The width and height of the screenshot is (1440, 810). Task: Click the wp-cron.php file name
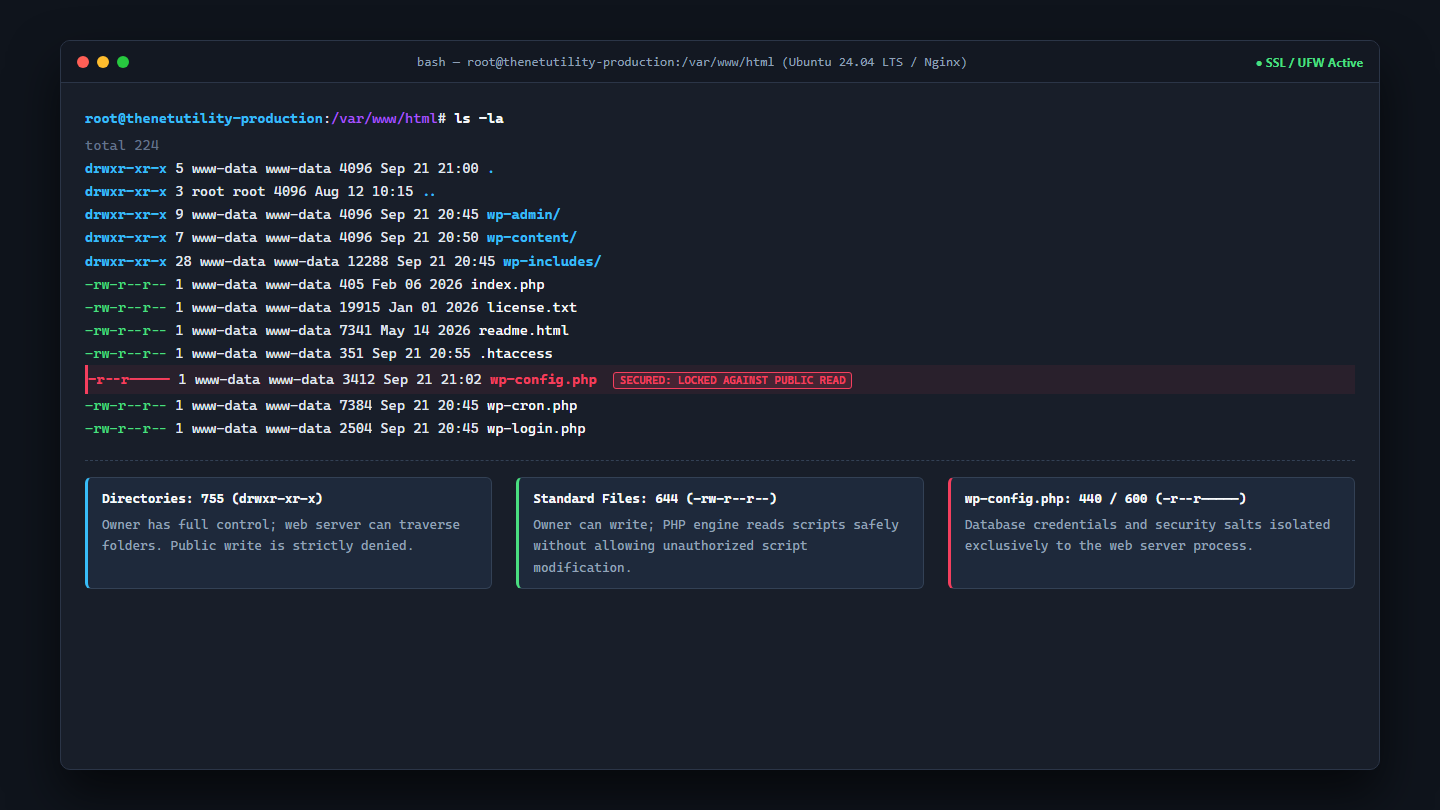click(532, 405)
